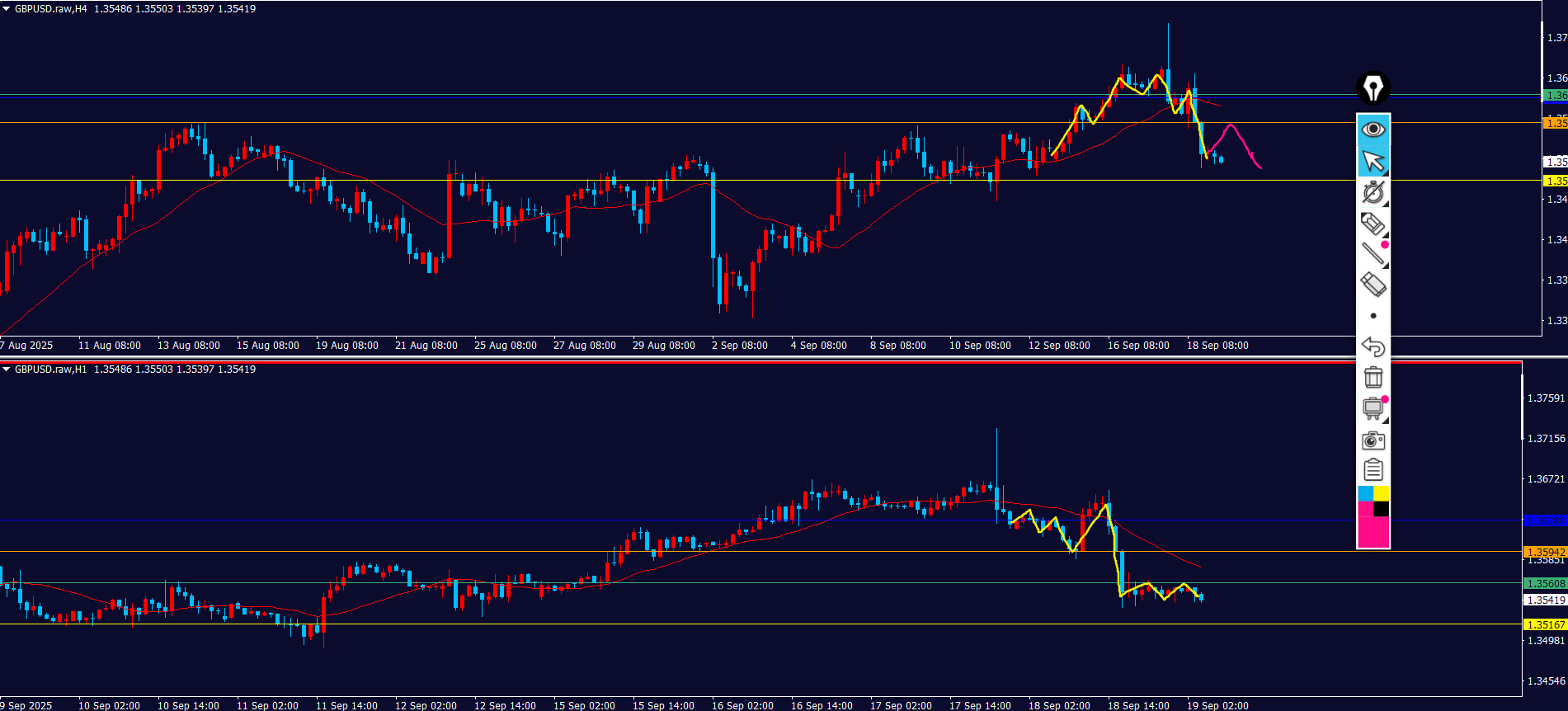Pick the black color swatch
This screenshot has width=1568, height=711.
(x=1382, y=509)
